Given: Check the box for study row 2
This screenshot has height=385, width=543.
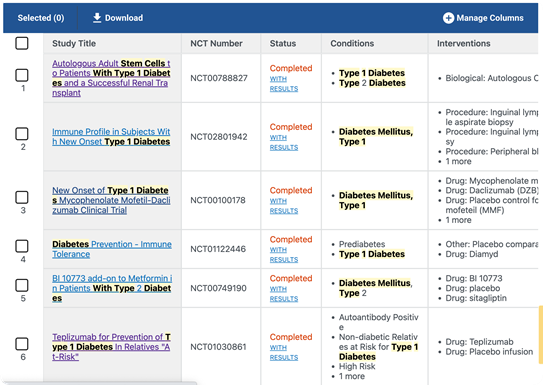Looking at the screenshot, I should click(22, 134).
